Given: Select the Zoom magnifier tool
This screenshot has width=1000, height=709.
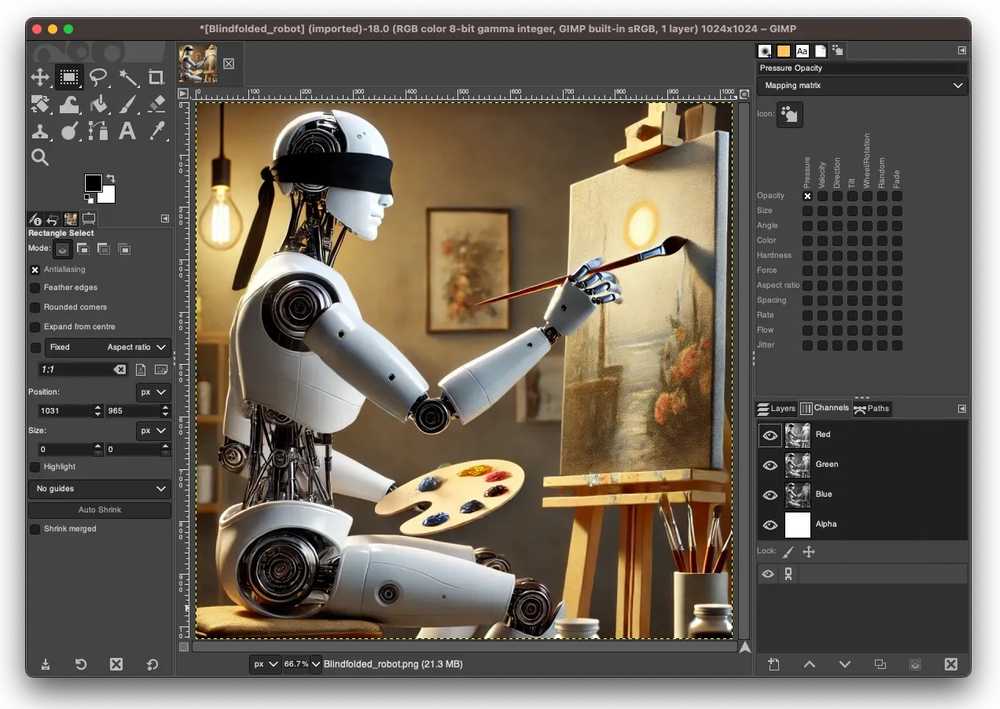Looking at the screenshot, I should tap(40, 157).
